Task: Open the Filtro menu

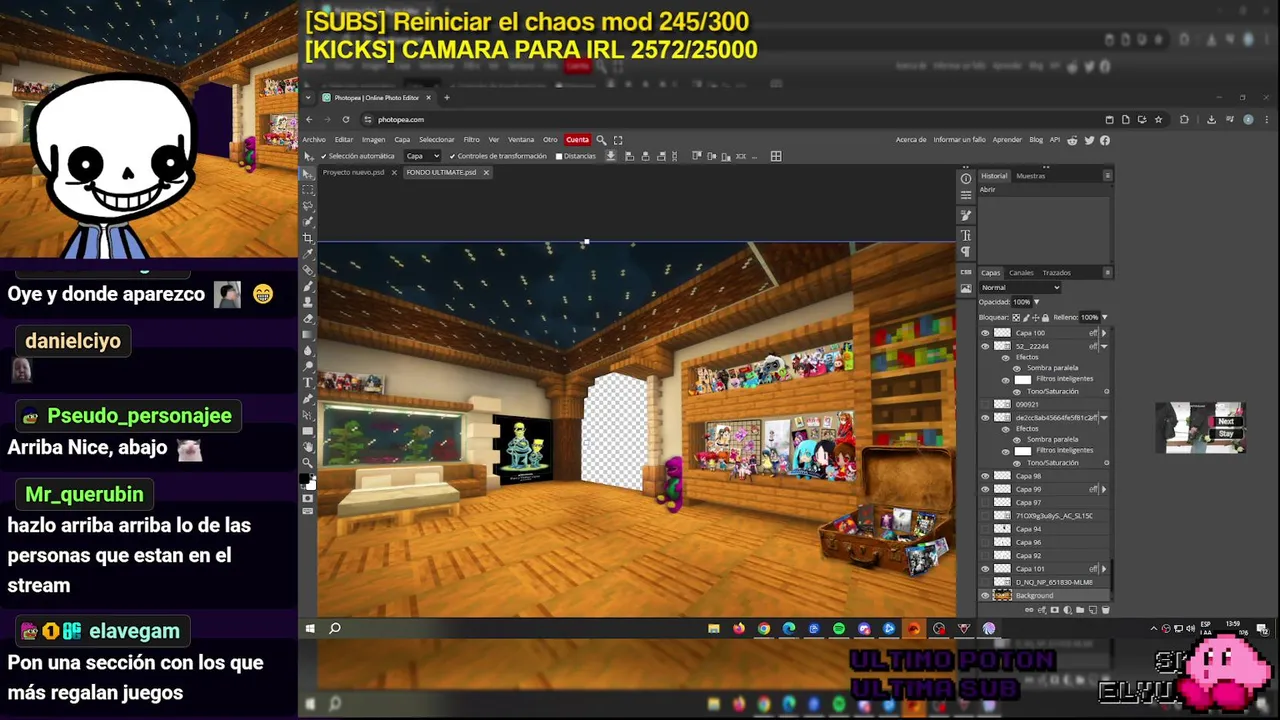Action: pos(471,140)
